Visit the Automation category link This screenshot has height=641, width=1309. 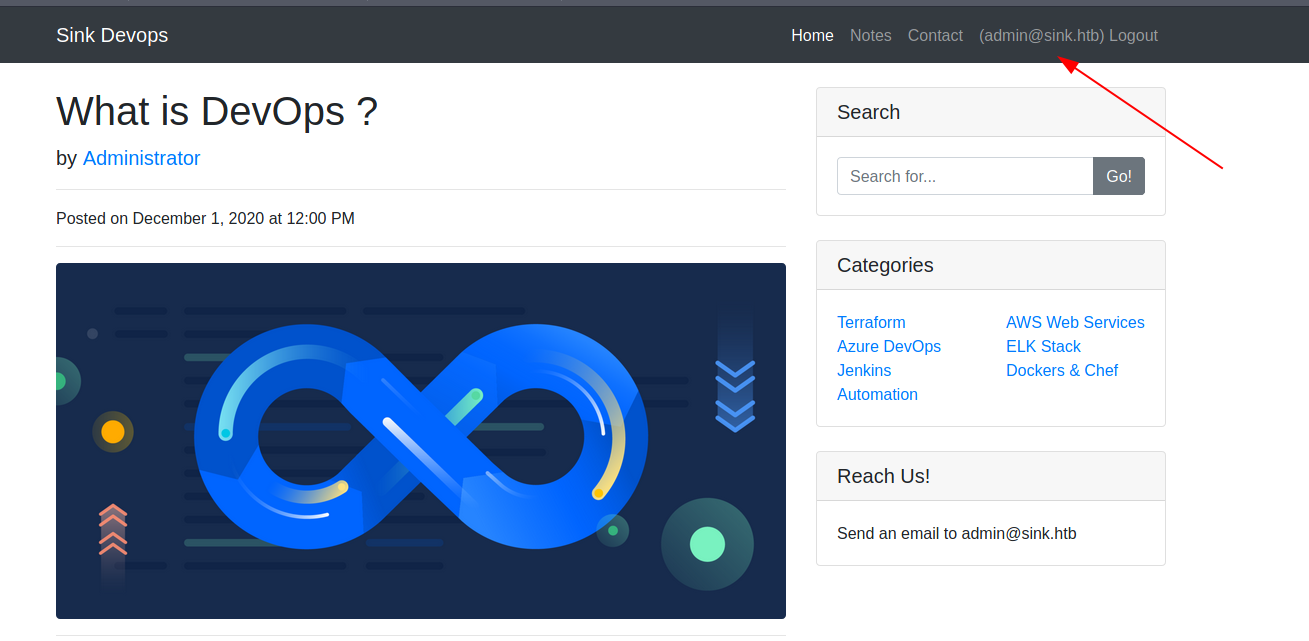click(877, 394)
